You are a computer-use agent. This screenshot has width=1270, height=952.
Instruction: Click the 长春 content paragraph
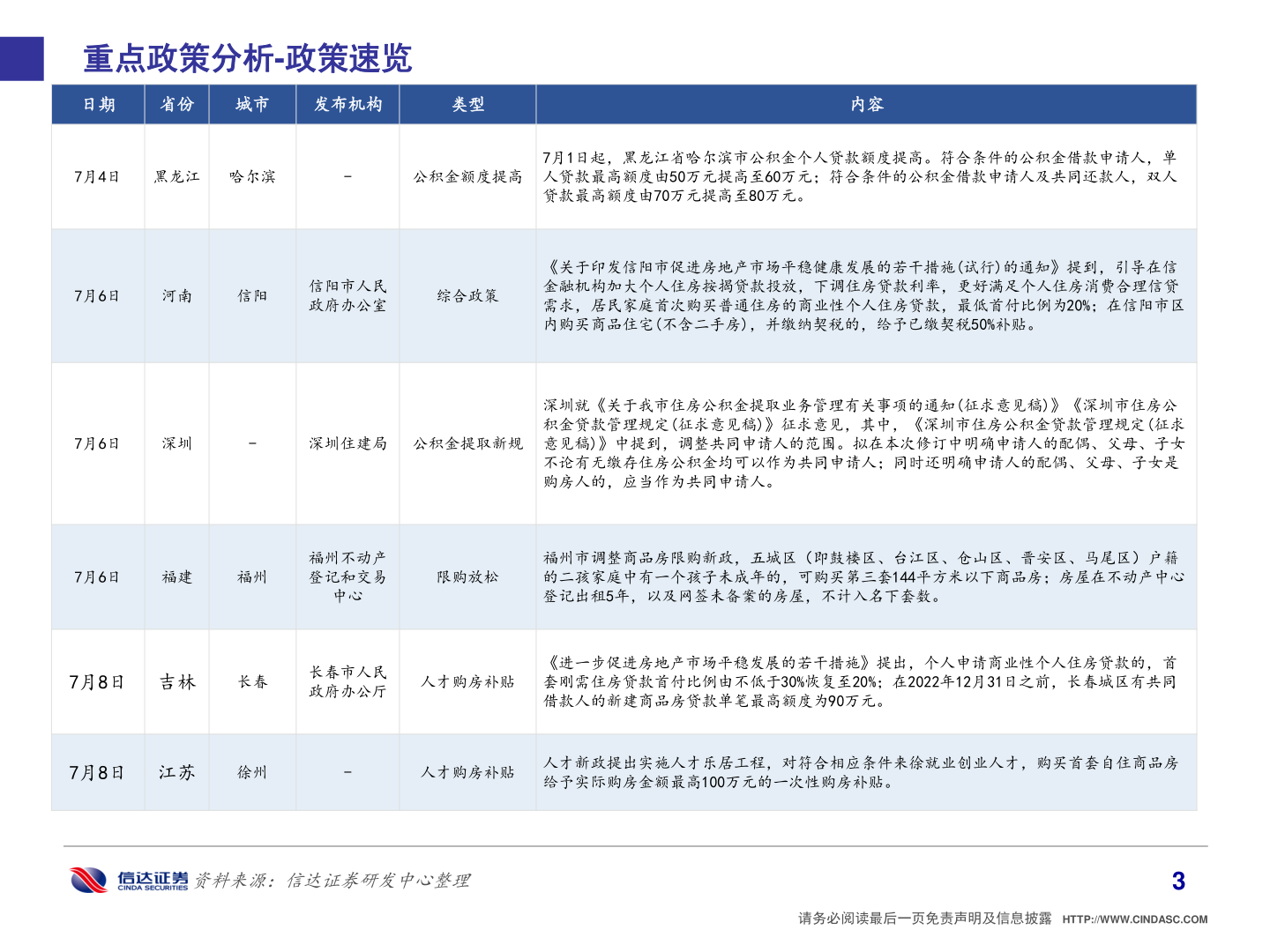pyautogui.click(x=860, y=681)
